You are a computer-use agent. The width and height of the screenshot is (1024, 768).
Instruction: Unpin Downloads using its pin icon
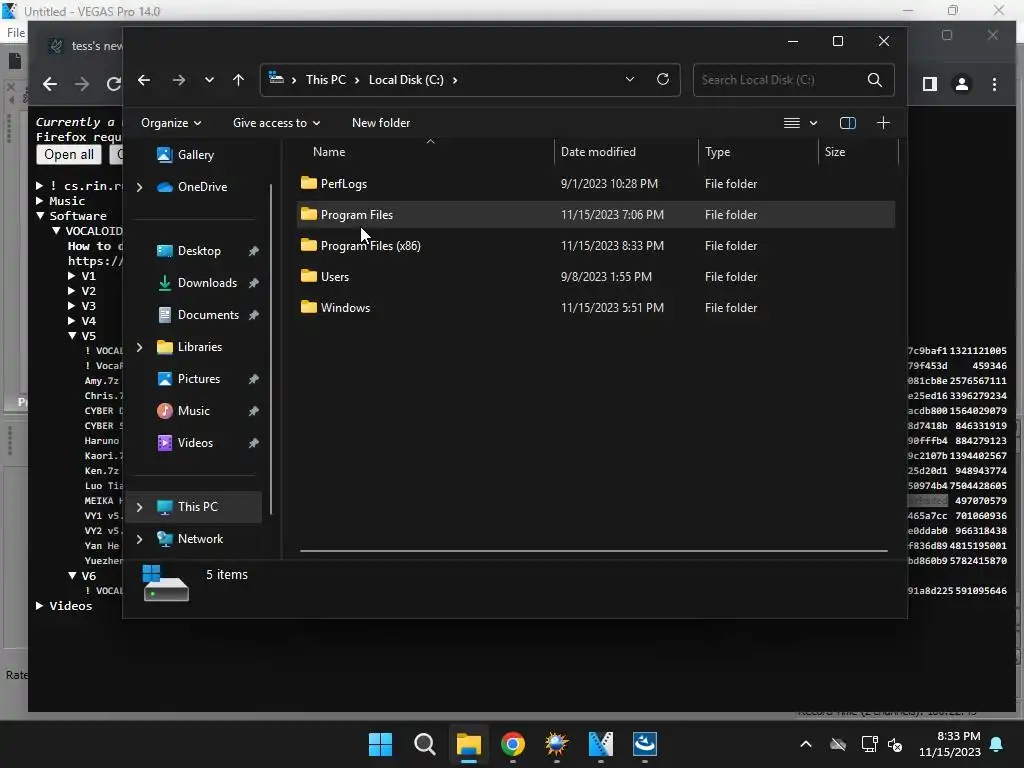(x=253, y=283)
